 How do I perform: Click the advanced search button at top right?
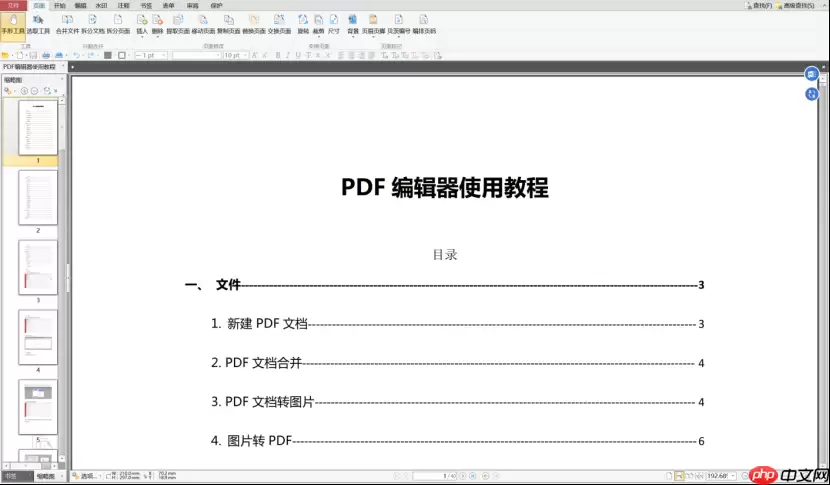796,5
